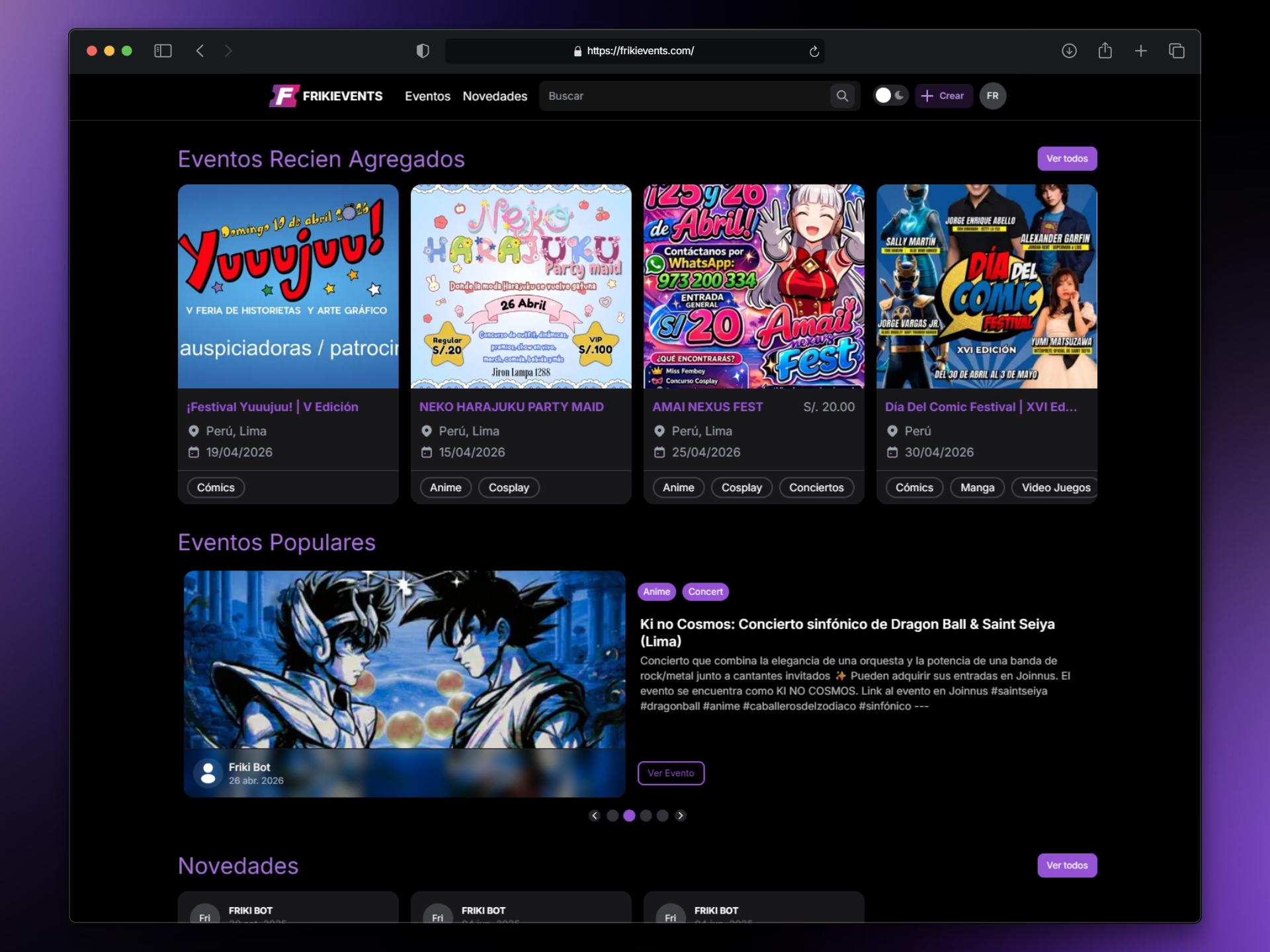Open the Festival Yuuujuu poster thumbnail
Screen dimensions: 1270x952
288,286
